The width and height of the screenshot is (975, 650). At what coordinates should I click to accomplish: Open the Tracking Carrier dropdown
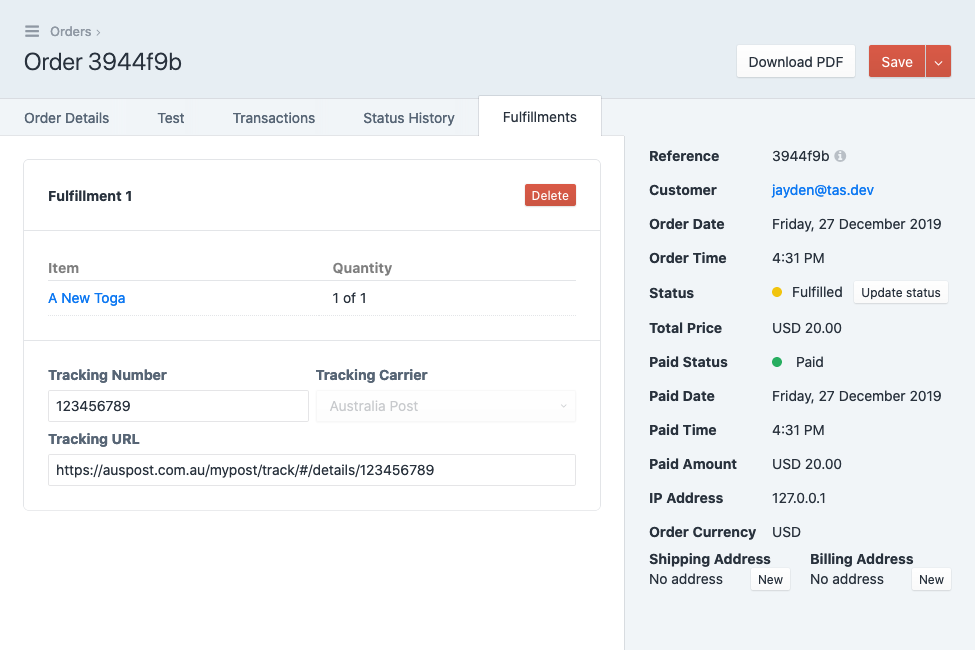click(446, 406)
